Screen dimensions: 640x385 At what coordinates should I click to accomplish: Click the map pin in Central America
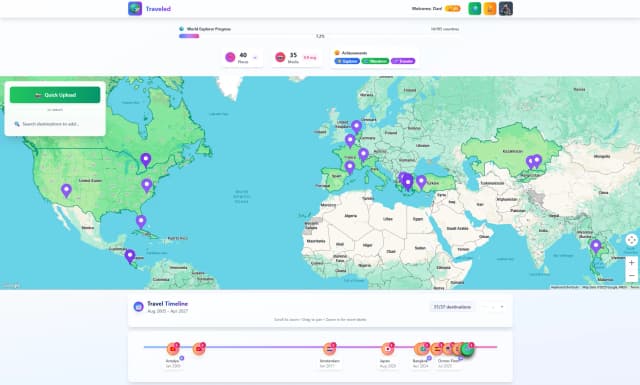(130, 256)
